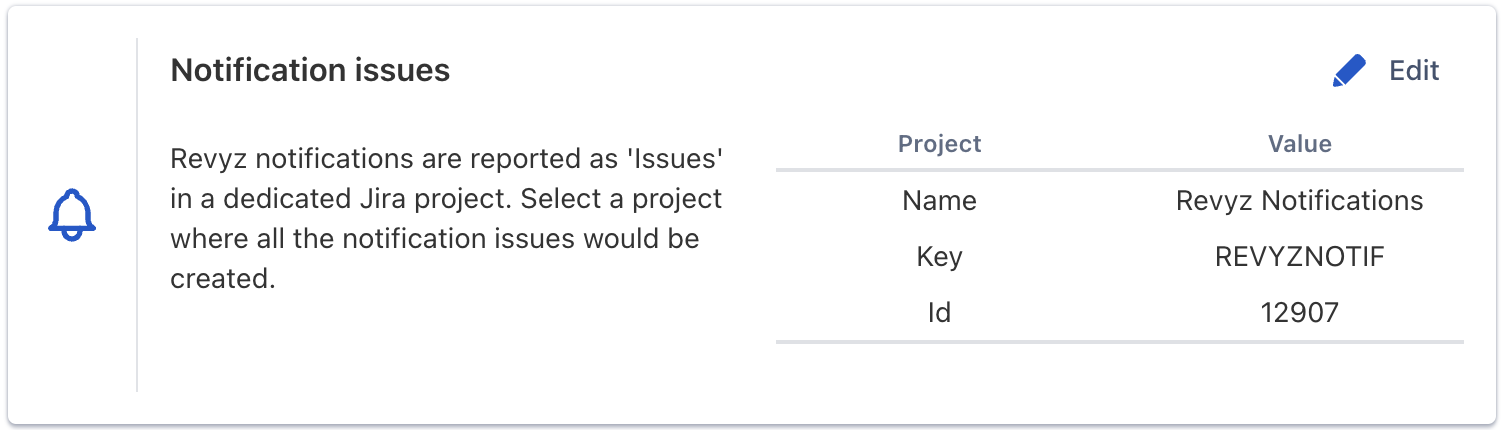Click the line starting 'Revyz notifications are reported'
The image size is (1508, 430).
(x=446, y=159)
